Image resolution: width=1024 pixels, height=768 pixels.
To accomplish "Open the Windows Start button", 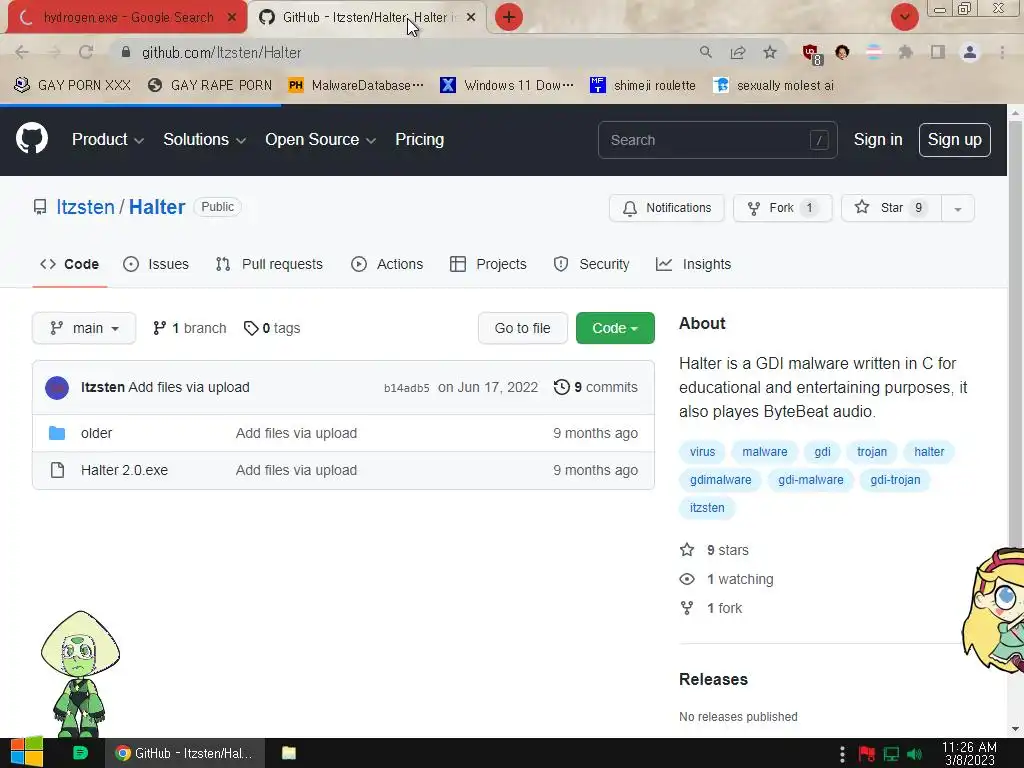I will pos(27,752).
